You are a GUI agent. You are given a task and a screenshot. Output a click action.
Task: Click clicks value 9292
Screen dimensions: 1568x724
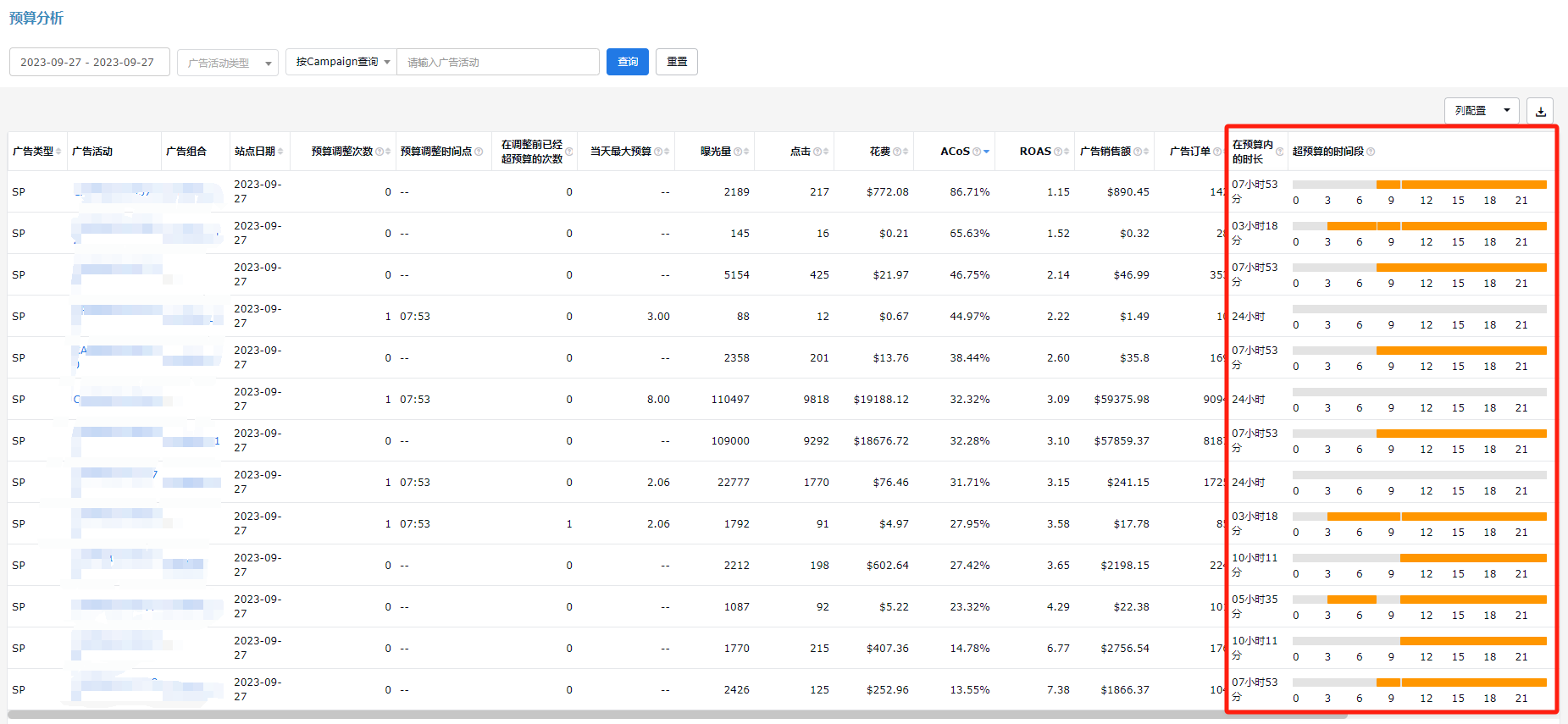point(817,441)
